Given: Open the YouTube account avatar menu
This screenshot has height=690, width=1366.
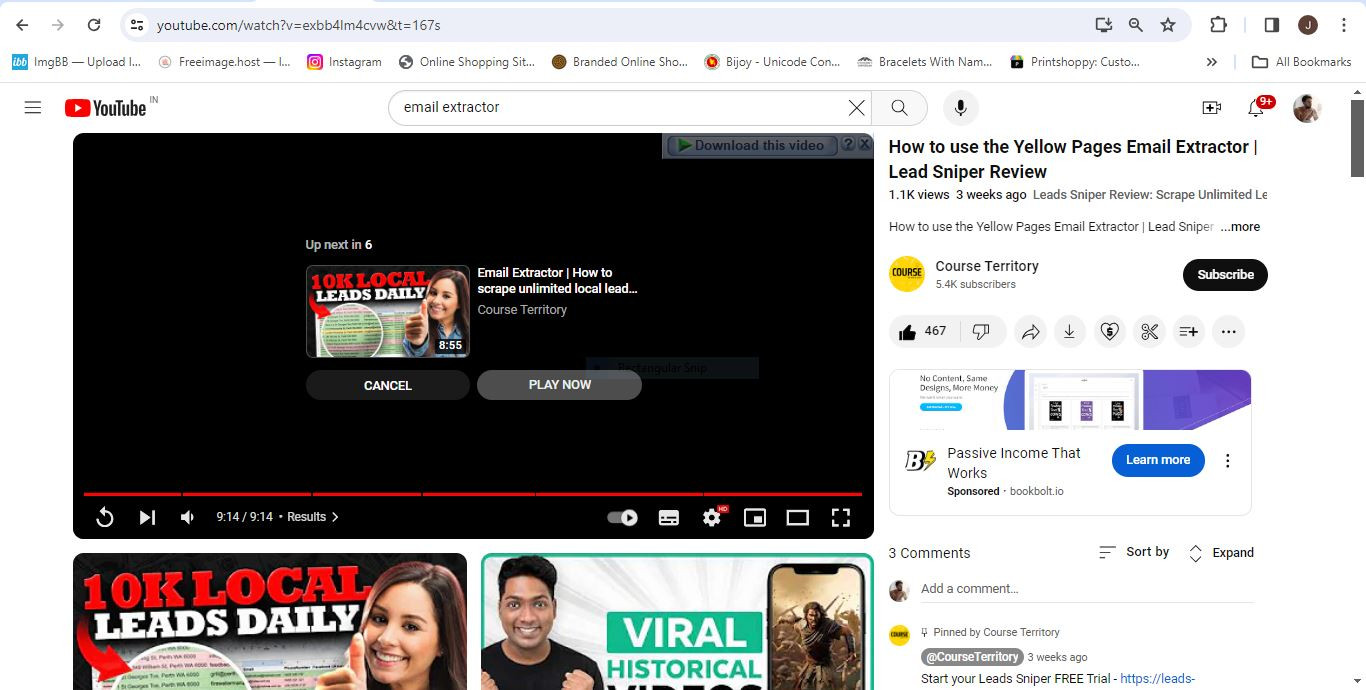Looking at the screenshot, I should [x=1307, y=107].
